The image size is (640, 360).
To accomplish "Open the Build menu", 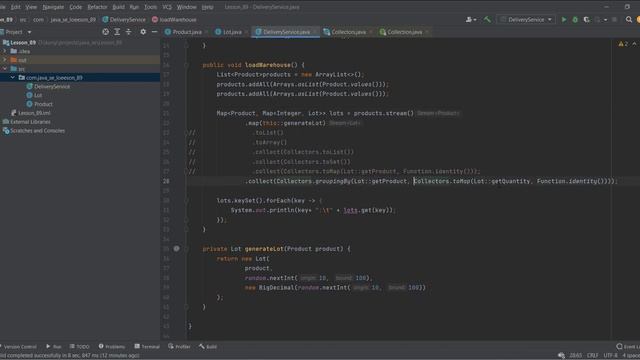I will [118, 7].
